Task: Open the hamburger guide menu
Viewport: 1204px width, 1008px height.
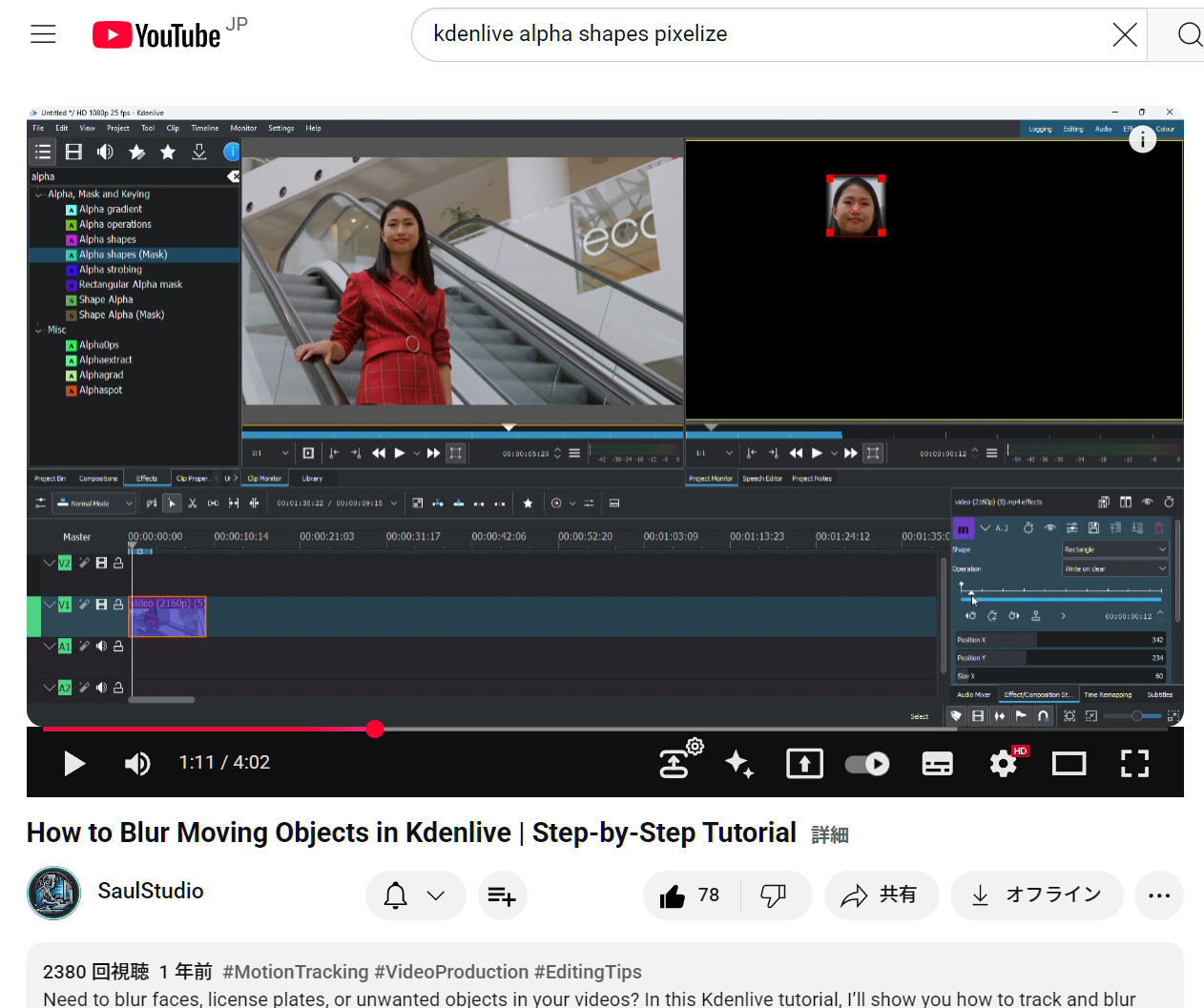Action: pos(43,35)
